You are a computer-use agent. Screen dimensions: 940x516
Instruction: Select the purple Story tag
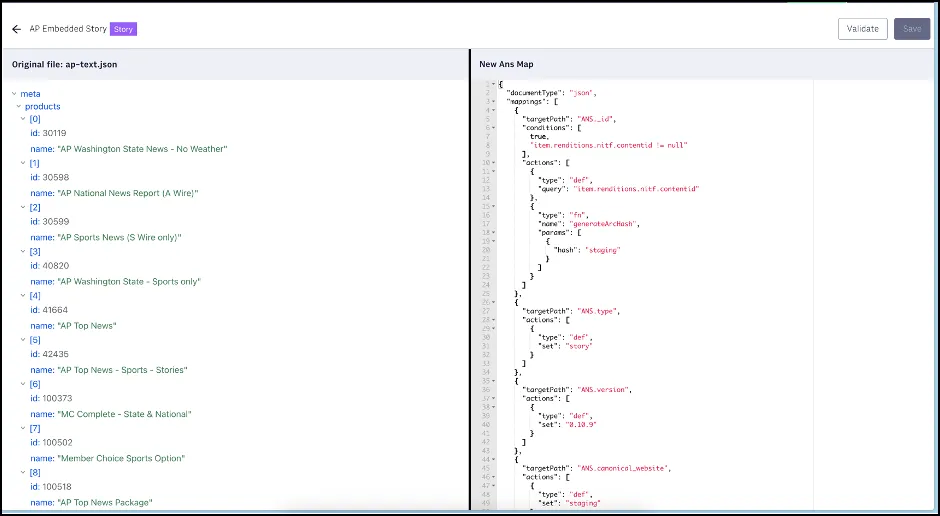point(123,29)
